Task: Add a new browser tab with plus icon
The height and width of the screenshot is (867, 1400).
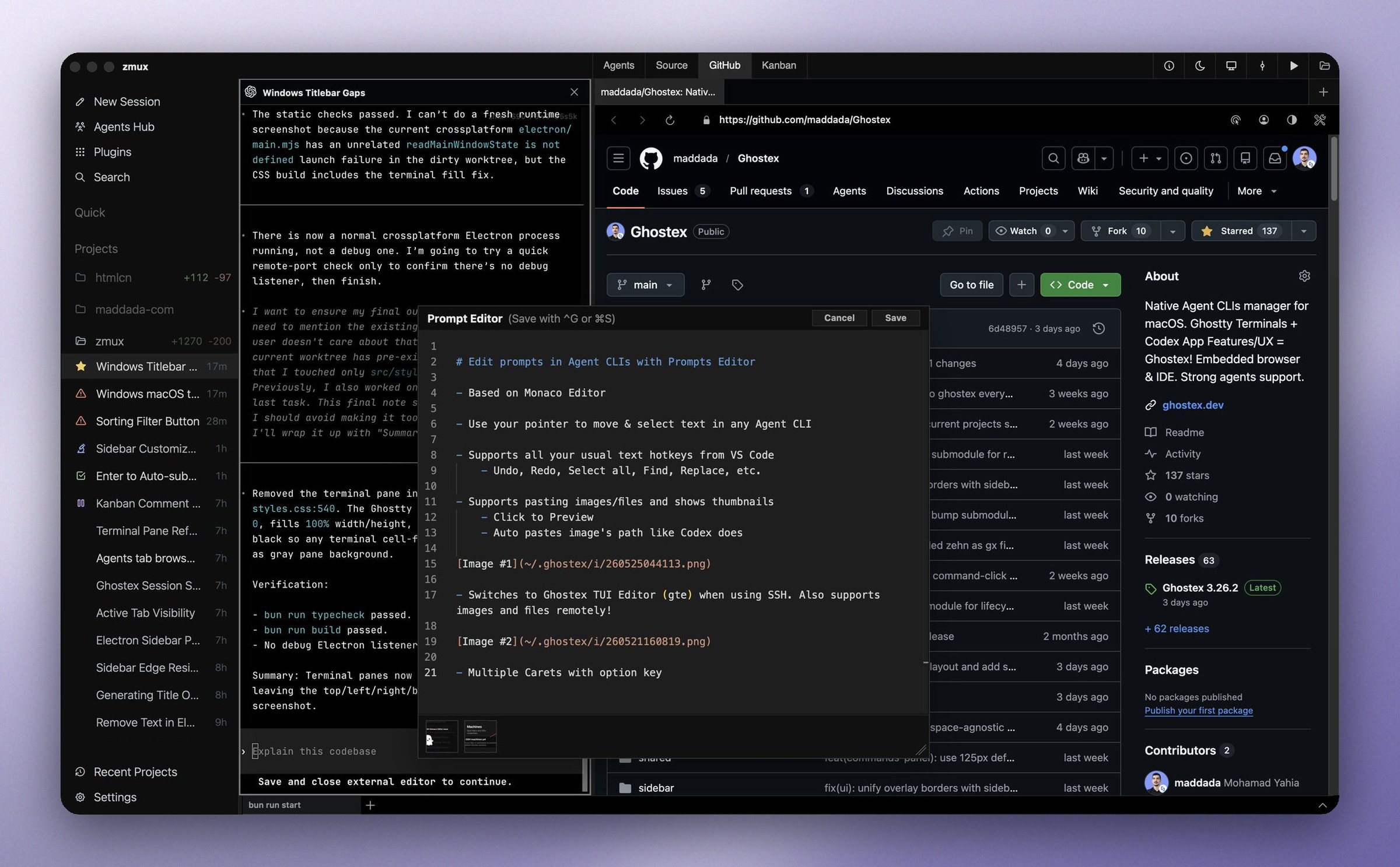Action: (x=1323, y=92)
